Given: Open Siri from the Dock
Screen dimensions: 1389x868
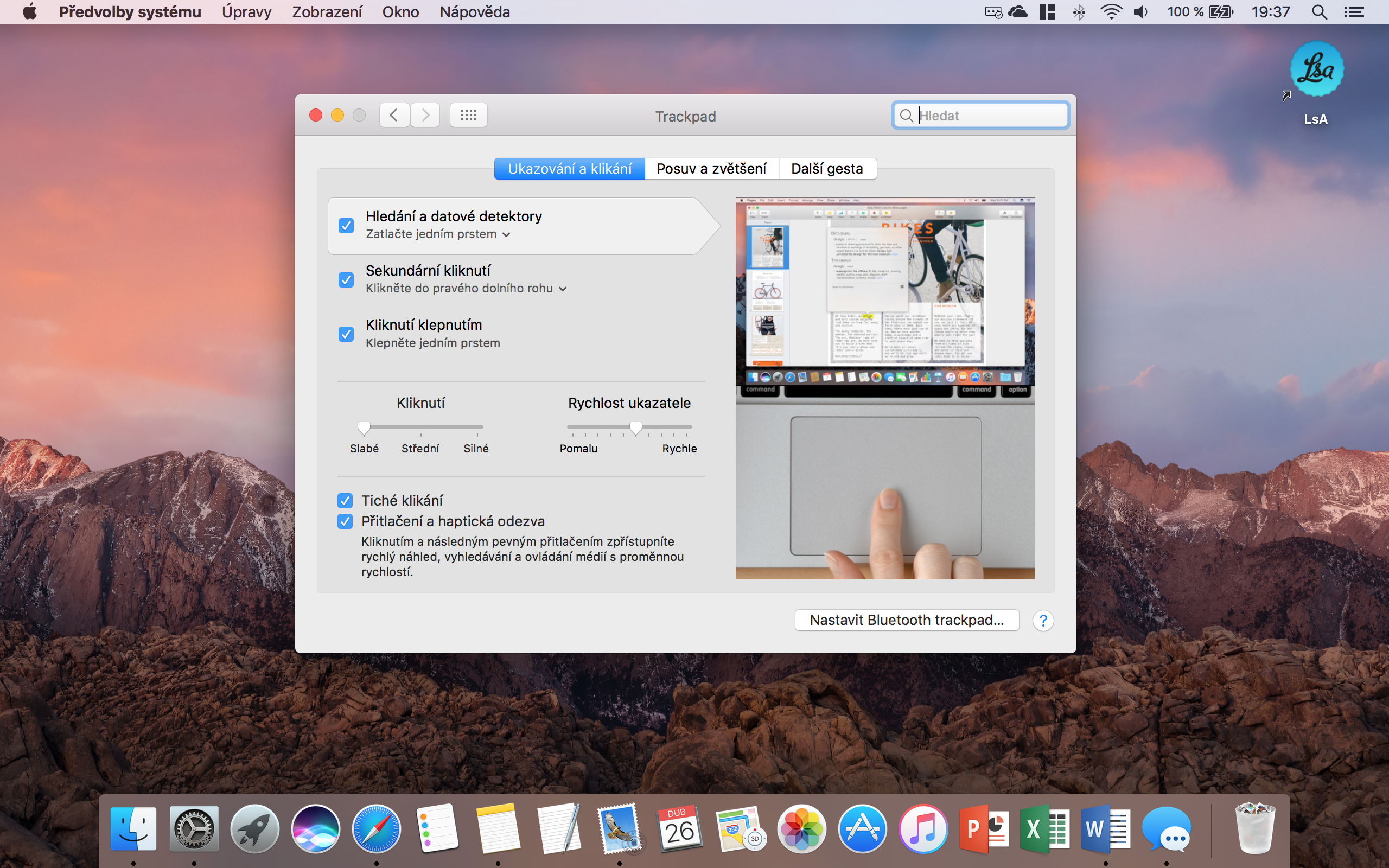Looking at the screenshot, I should pyautogui.click(x=315, y=829).
